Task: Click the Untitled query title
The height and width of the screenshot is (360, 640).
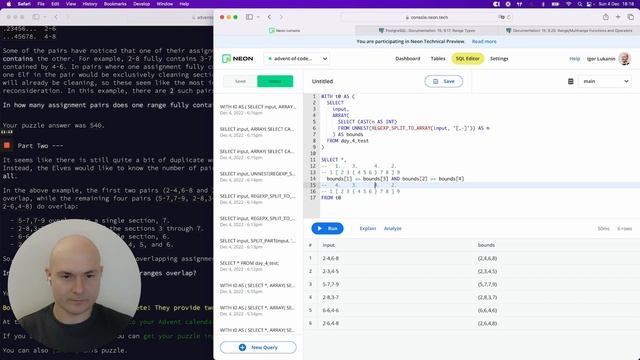Action: tap(322, 81)
